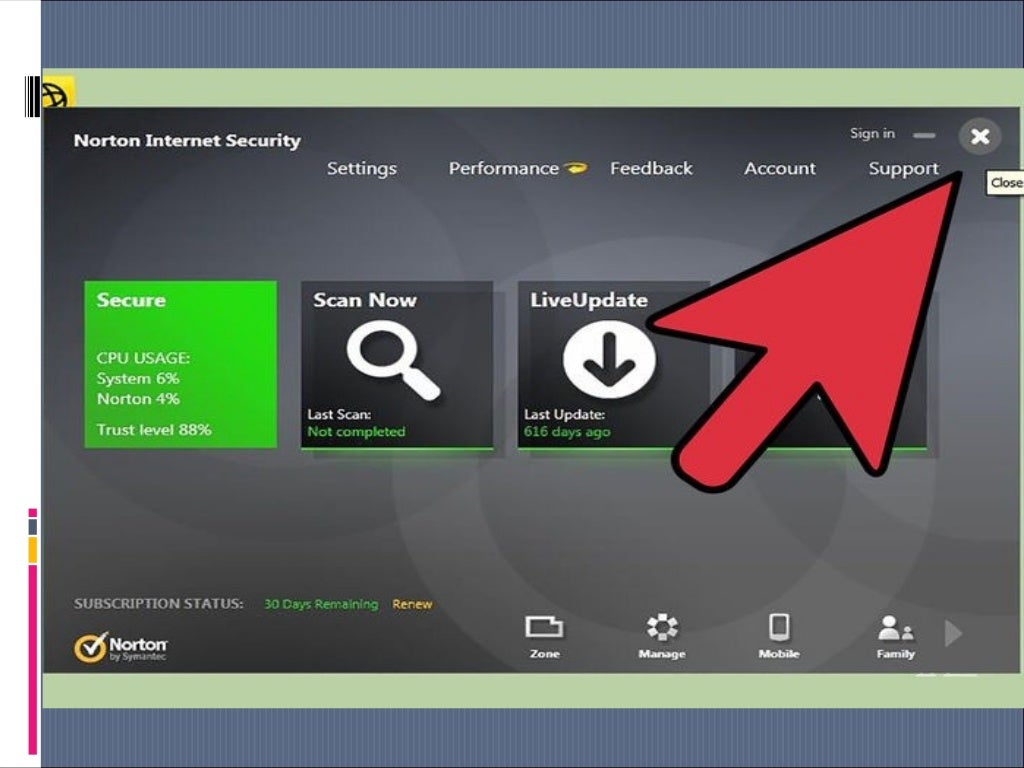Click the yellow Performance gauge icon
Image resolution: width=1024 pixels, height=768 pixels.
(575, 168)
